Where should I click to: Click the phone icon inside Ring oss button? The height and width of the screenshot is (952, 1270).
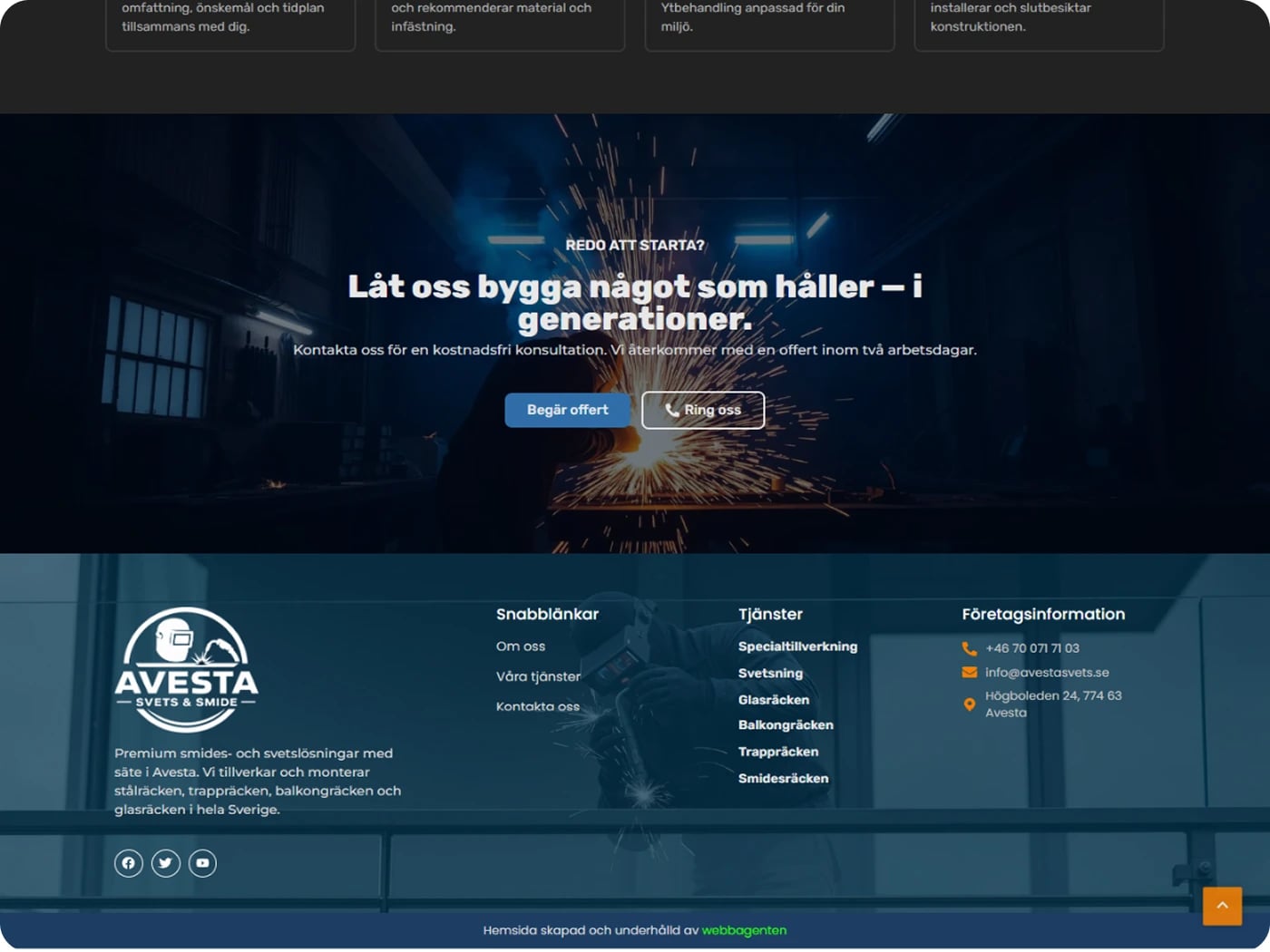click(672, 411)
